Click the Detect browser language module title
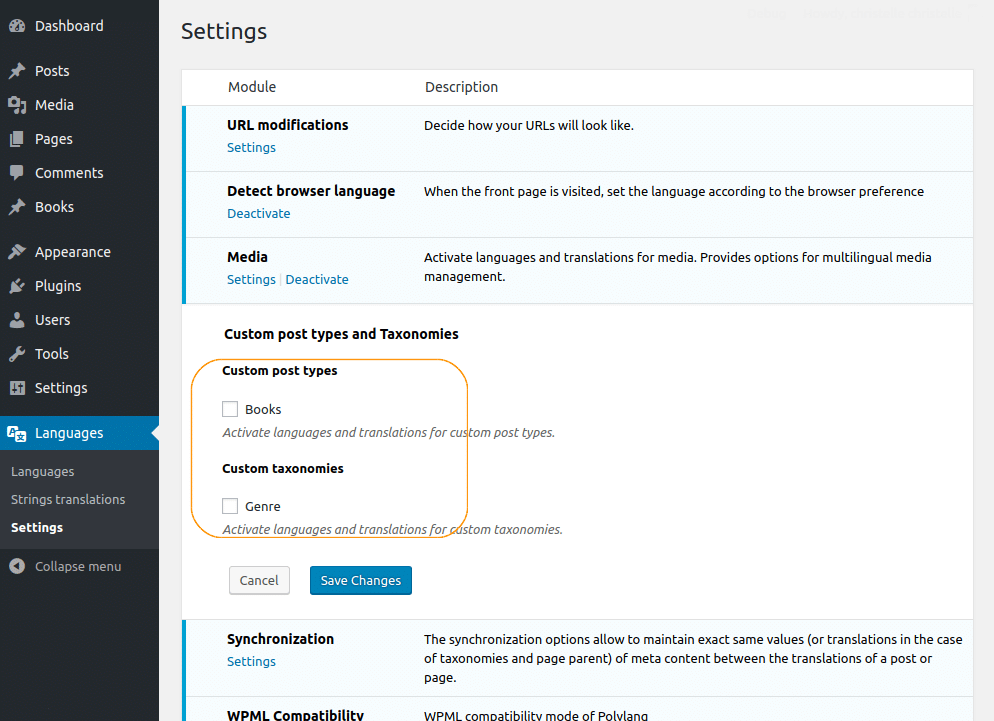The image size is (994, 721). 311,191
